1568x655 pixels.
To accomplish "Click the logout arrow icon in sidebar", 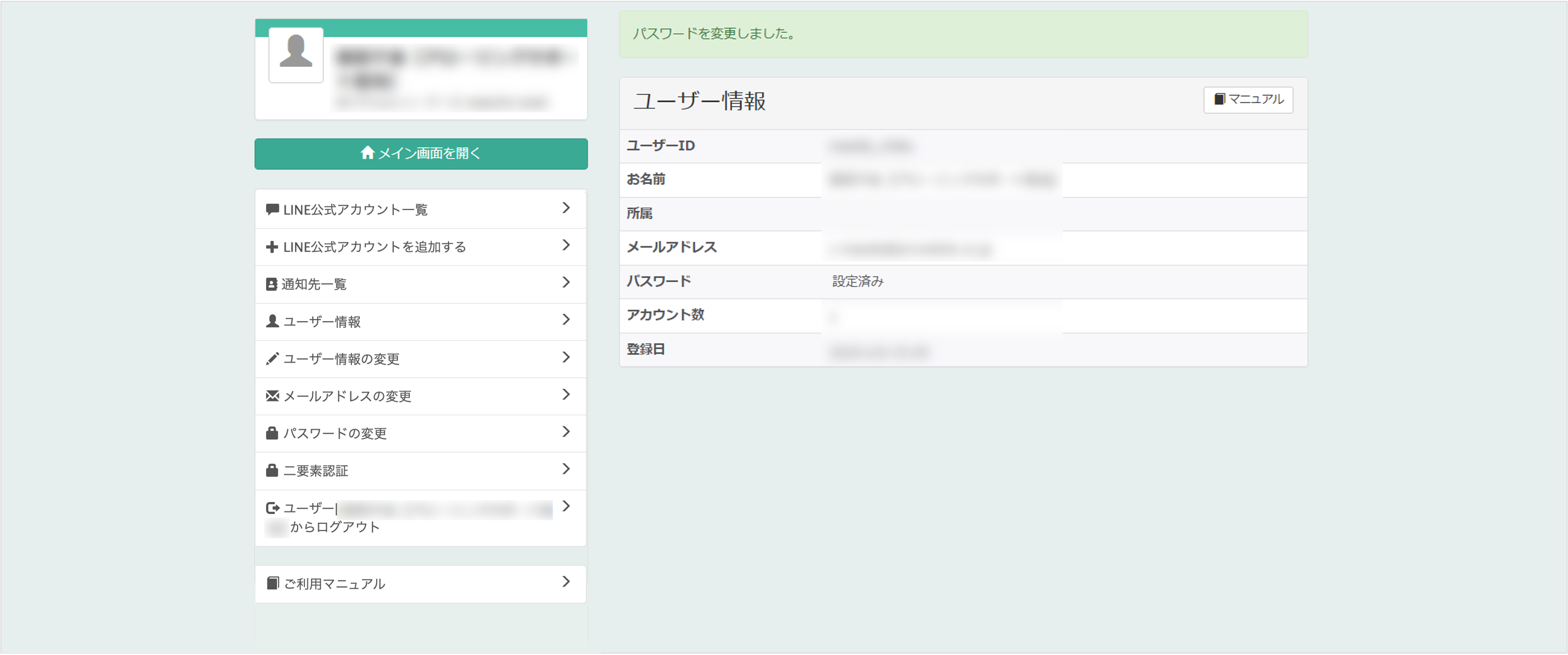I will [272, 508].
